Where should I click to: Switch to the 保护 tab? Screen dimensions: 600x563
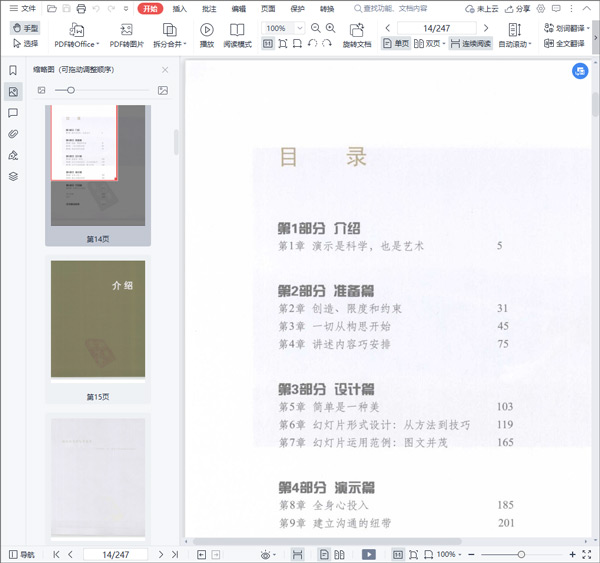click(297, 8)
